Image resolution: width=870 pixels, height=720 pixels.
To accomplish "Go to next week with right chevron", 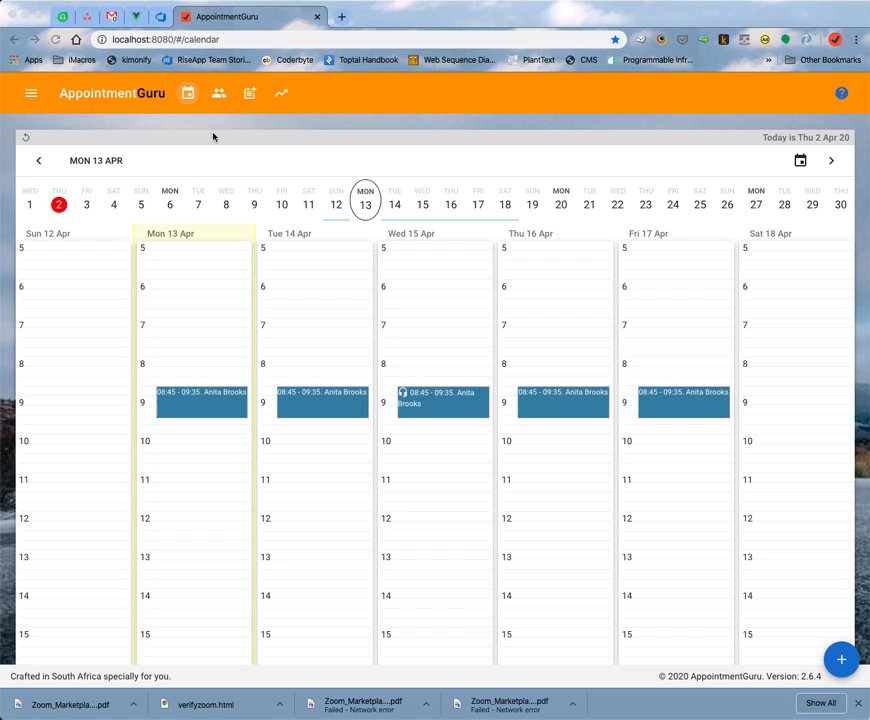I will [831, 161].
